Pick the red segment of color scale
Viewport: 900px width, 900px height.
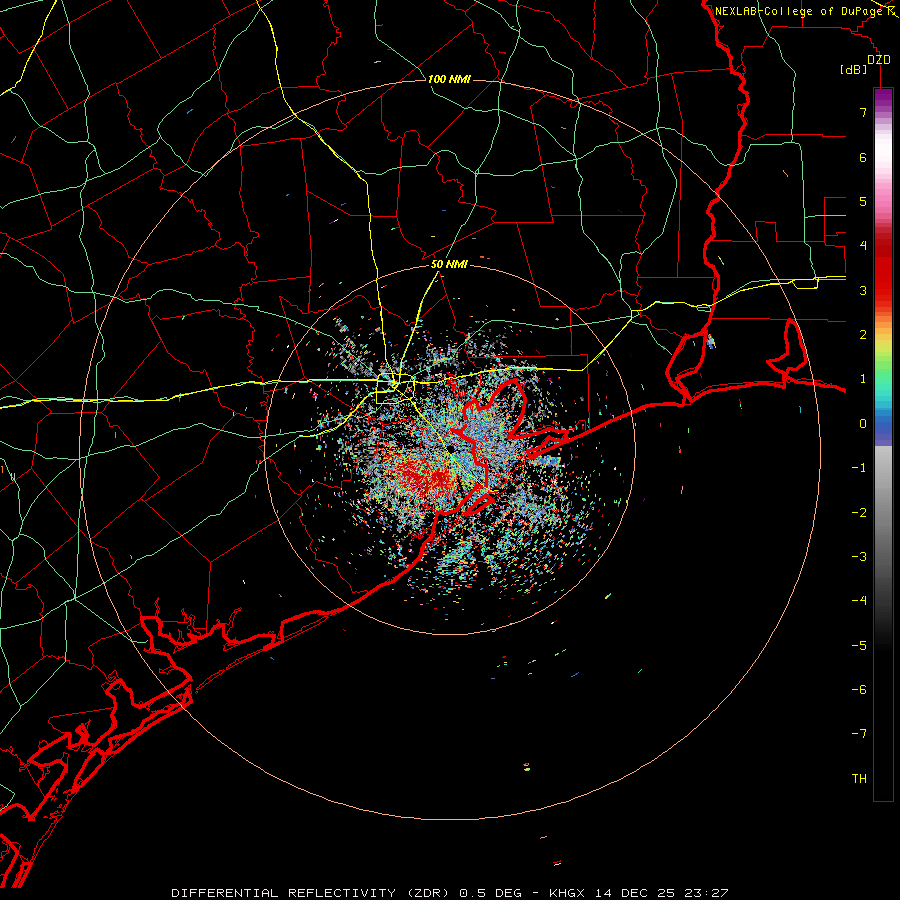pyautogui.click(x=883, y=270)
